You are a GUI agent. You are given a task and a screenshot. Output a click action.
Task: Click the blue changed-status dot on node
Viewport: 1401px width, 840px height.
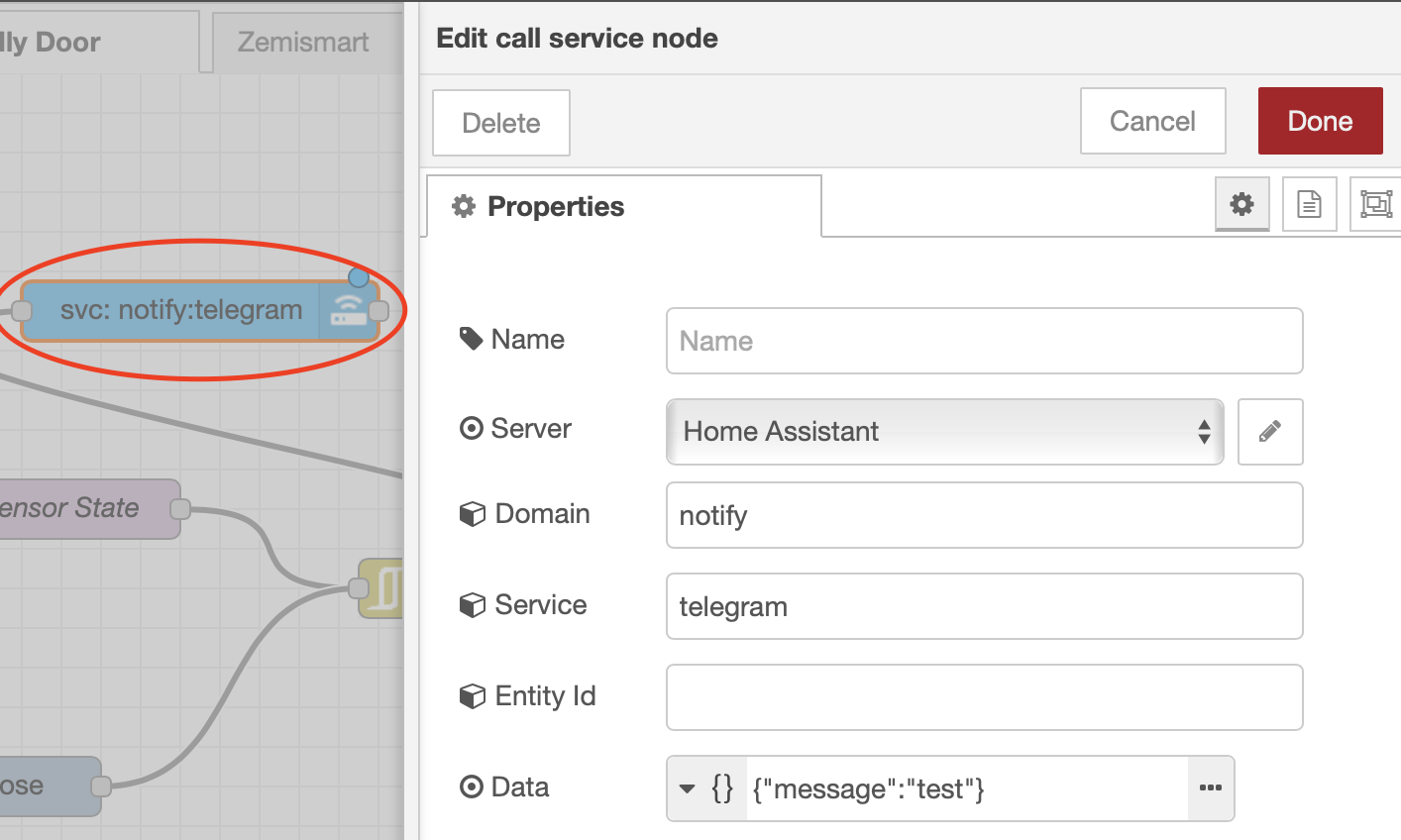coord(359,276)
